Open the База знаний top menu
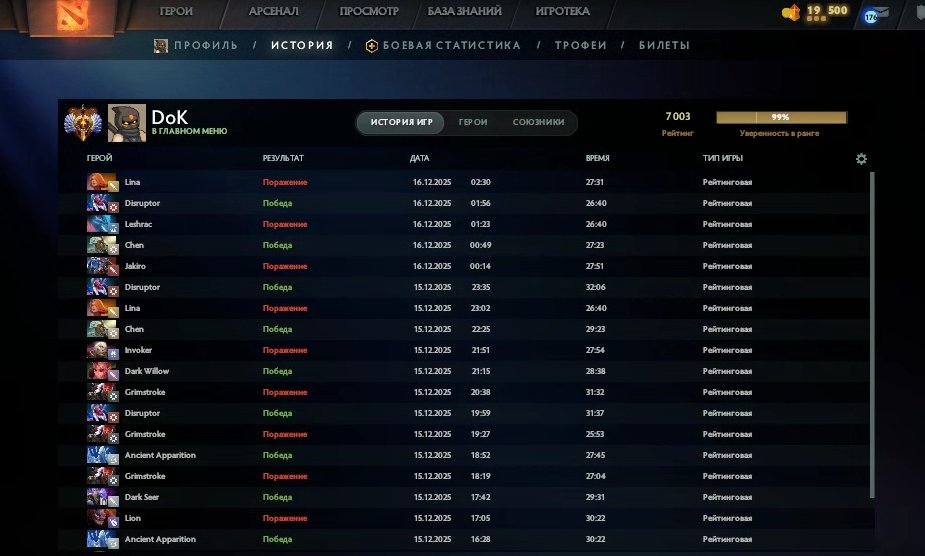This screenshot has width=925, height=556. pyautogui.click(x=464, y=11)
